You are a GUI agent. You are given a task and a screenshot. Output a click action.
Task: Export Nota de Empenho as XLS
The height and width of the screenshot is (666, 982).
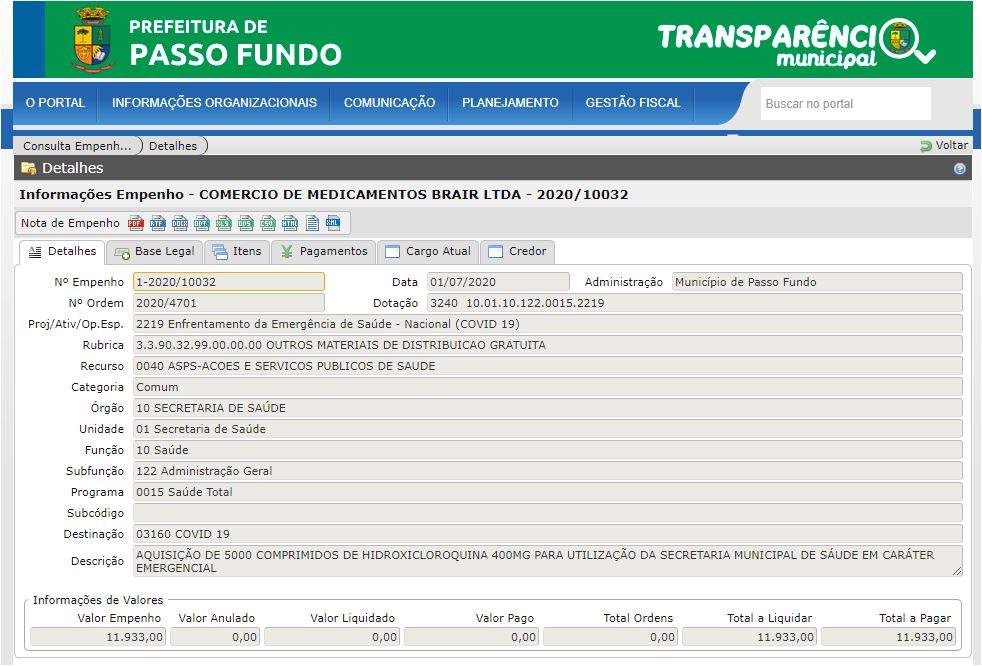click(223, 223)
